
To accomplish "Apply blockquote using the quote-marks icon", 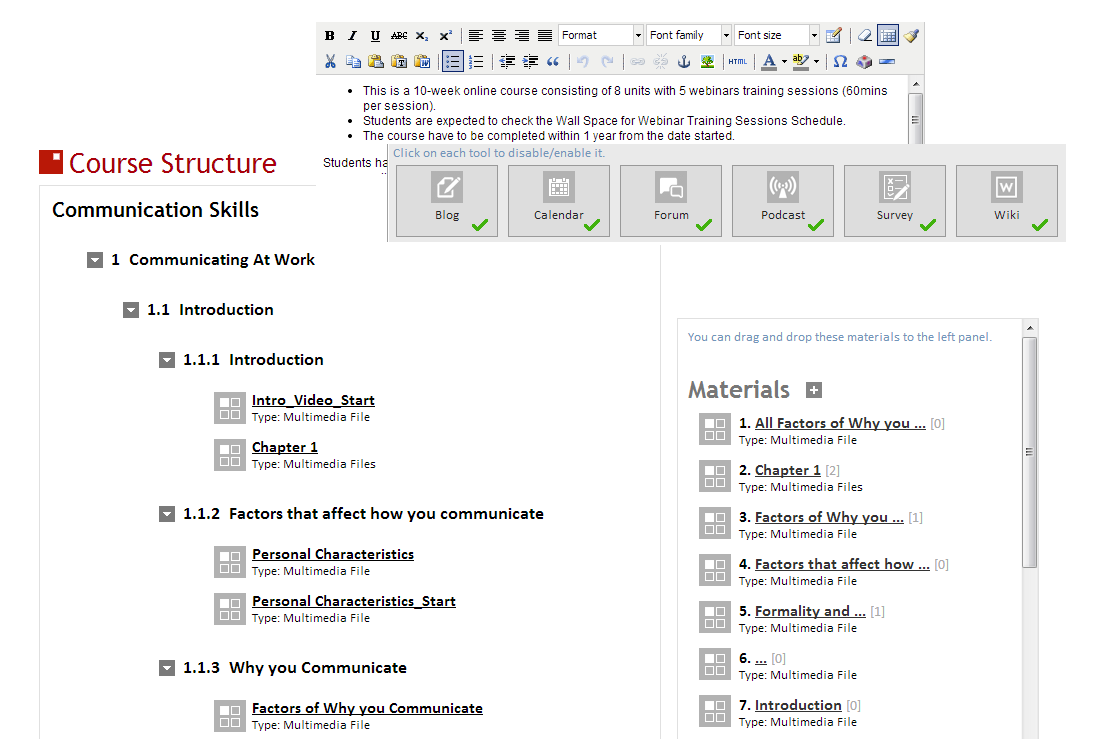I will pos(553,62).
